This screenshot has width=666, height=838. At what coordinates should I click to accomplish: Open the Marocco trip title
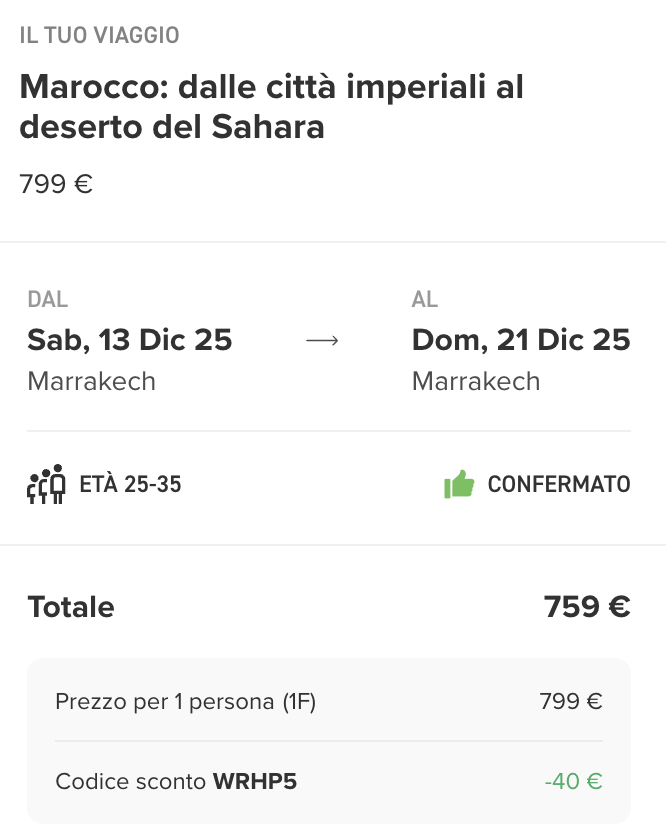(x=271, y=107)
